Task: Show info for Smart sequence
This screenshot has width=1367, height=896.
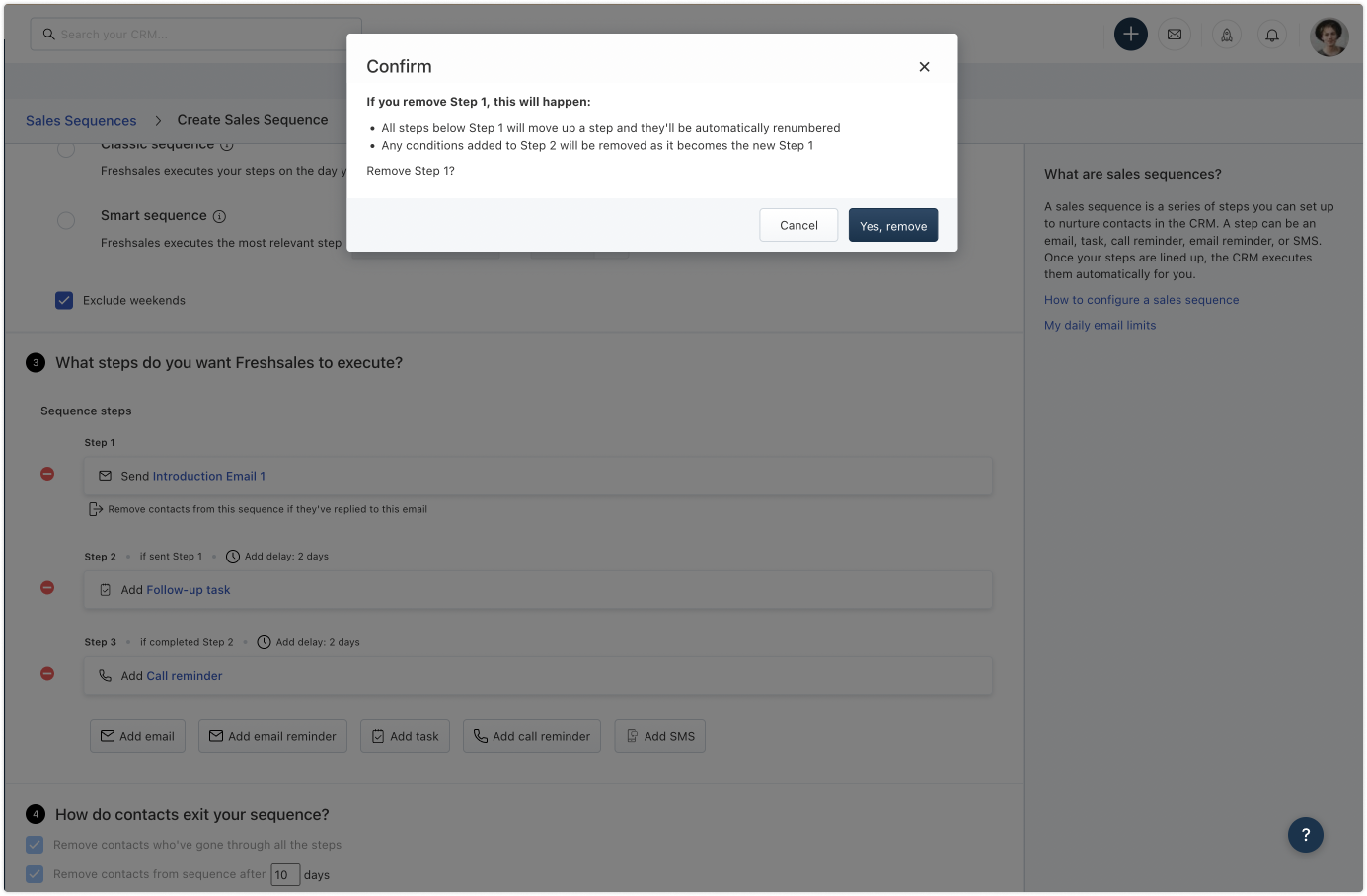Action: click(x=219, y=216)
